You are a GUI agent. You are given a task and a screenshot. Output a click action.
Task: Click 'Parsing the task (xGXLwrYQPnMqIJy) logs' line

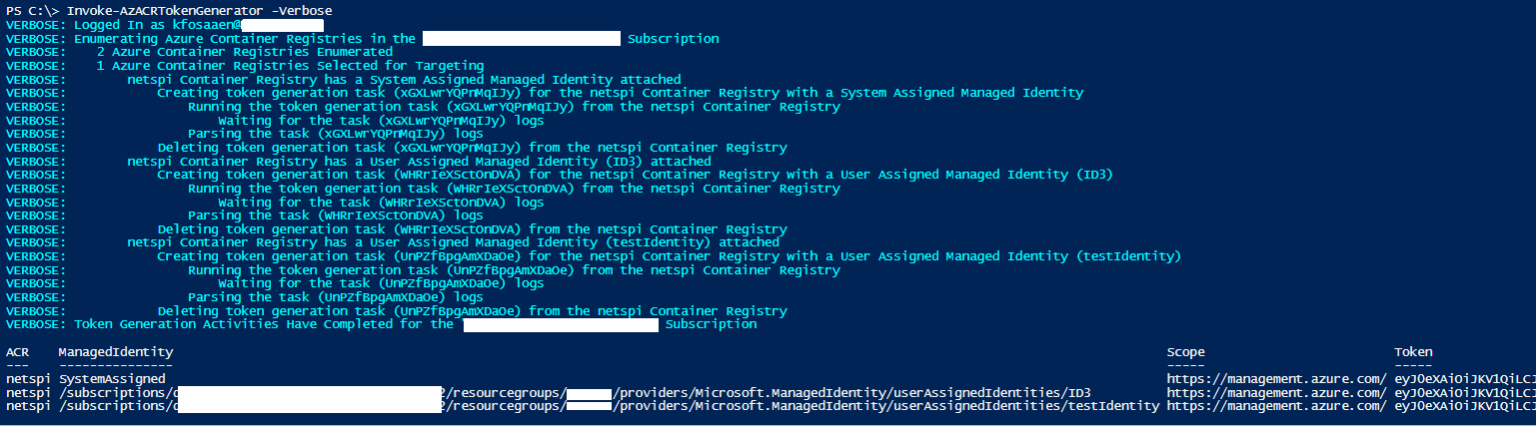336,133
